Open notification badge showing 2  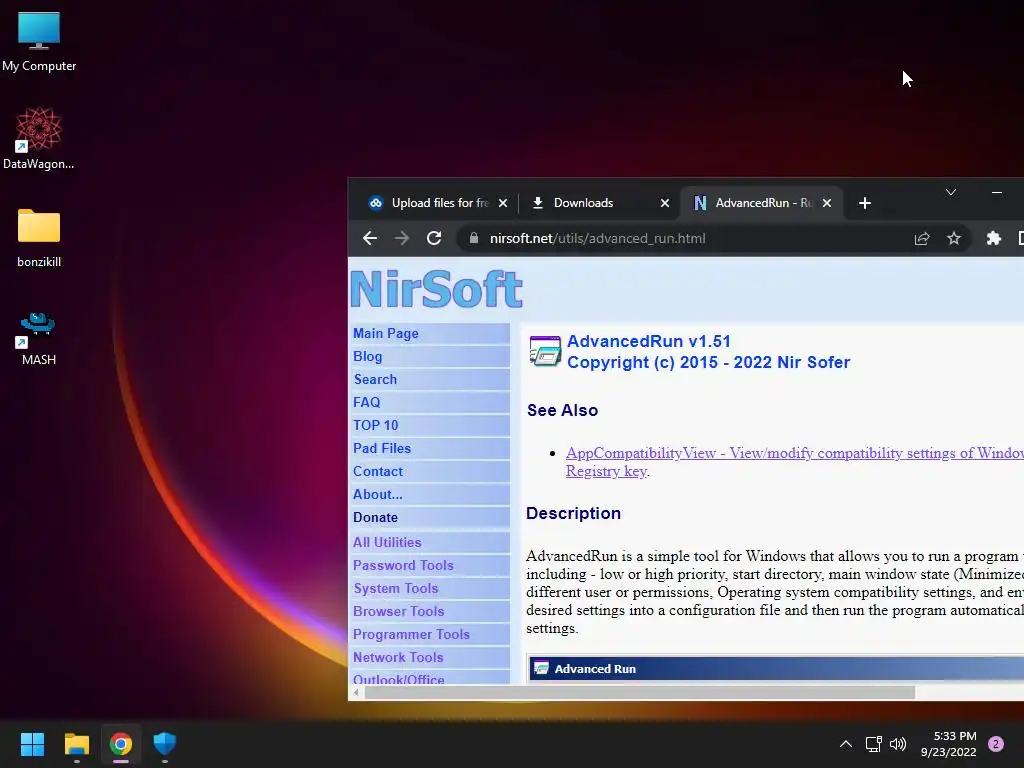[x=996, y=744]
